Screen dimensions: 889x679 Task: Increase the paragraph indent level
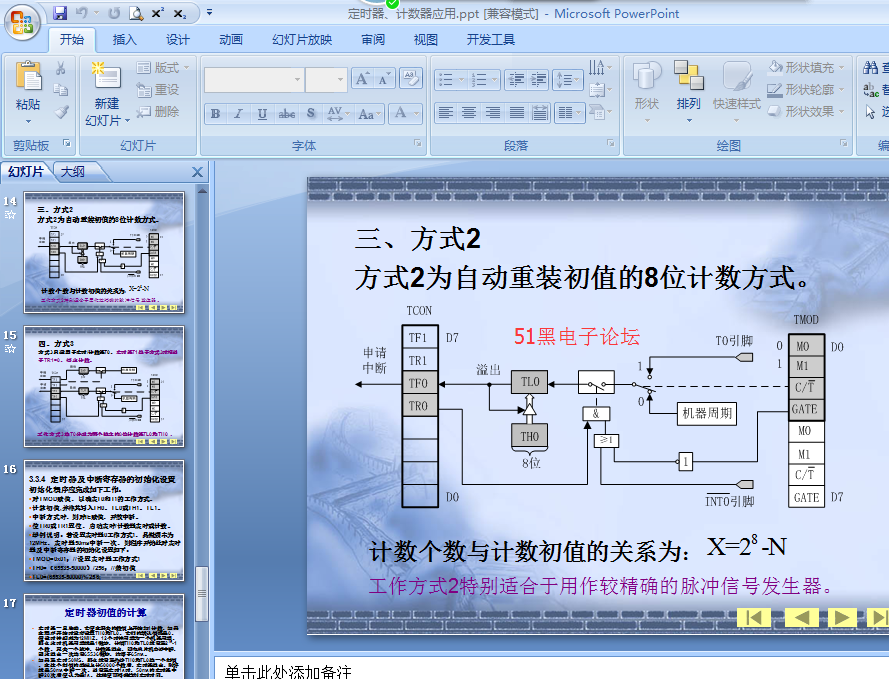[x=539, y=80]
